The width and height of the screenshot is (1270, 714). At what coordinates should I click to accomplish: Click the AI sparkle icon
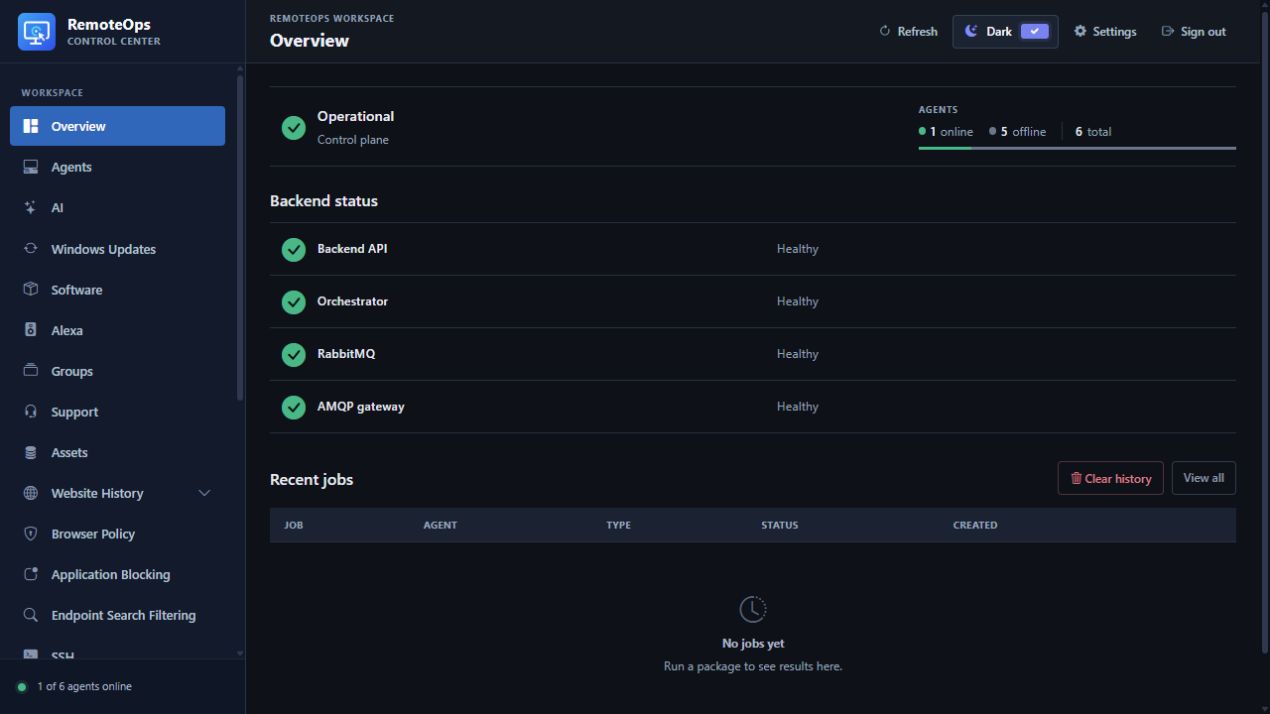(x=31, y=208)
